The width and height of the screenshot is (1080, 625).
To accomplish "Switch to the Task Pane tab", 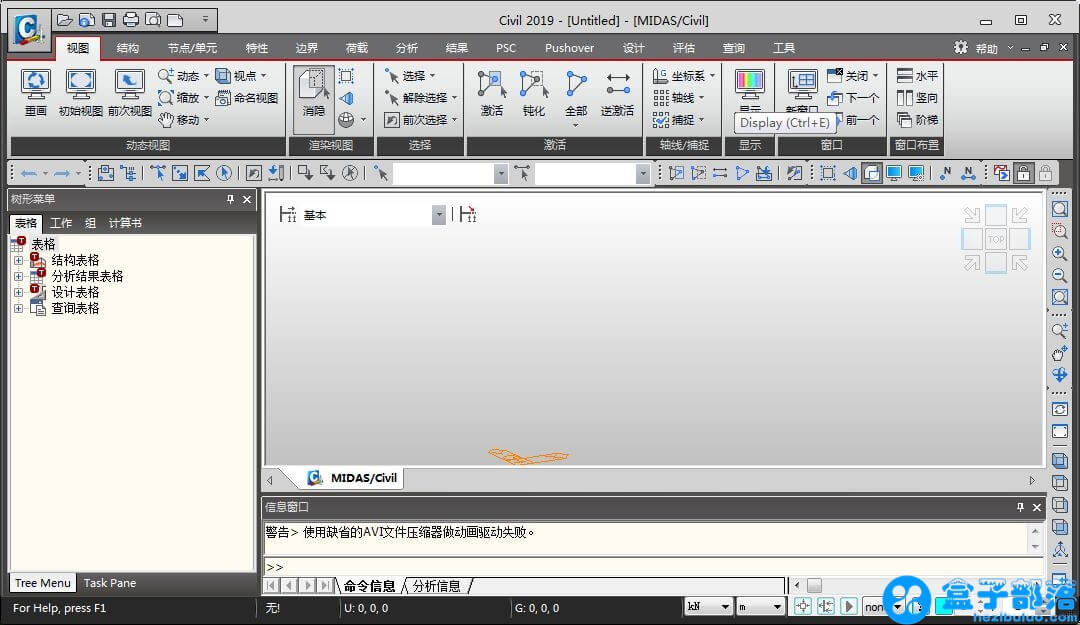I will click(x=110, y=583).
